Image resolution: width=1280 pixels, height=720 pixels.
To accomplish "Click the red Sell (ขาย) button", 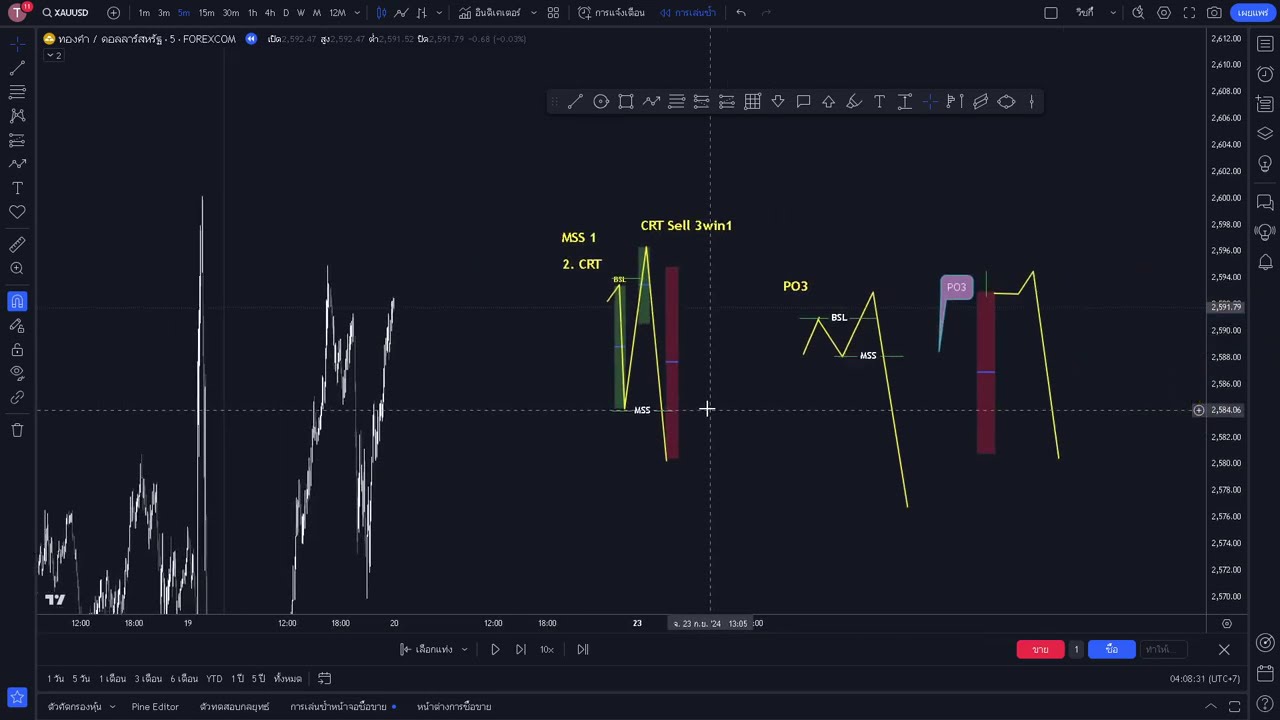I will tap(1040, 650).
